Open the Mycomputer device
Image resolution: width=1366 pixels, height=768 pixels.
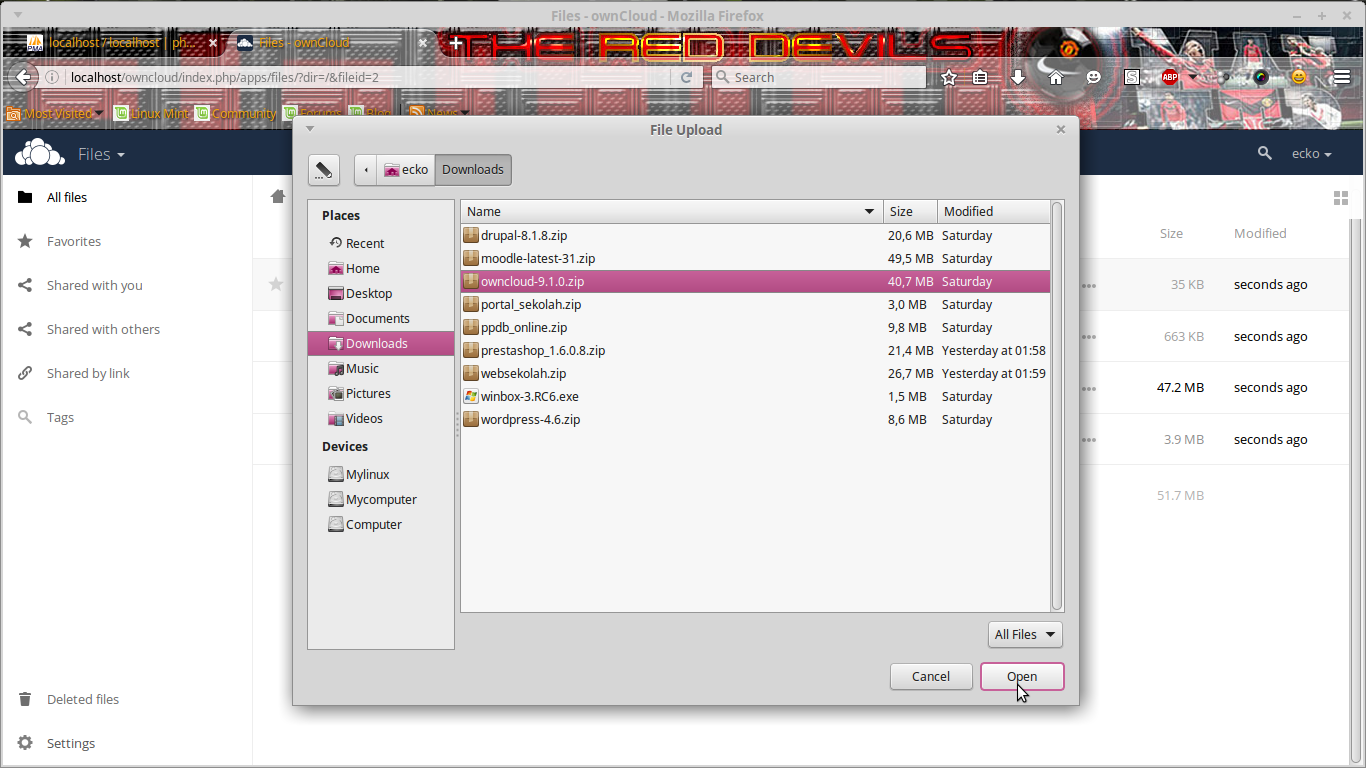pos(381,499)
